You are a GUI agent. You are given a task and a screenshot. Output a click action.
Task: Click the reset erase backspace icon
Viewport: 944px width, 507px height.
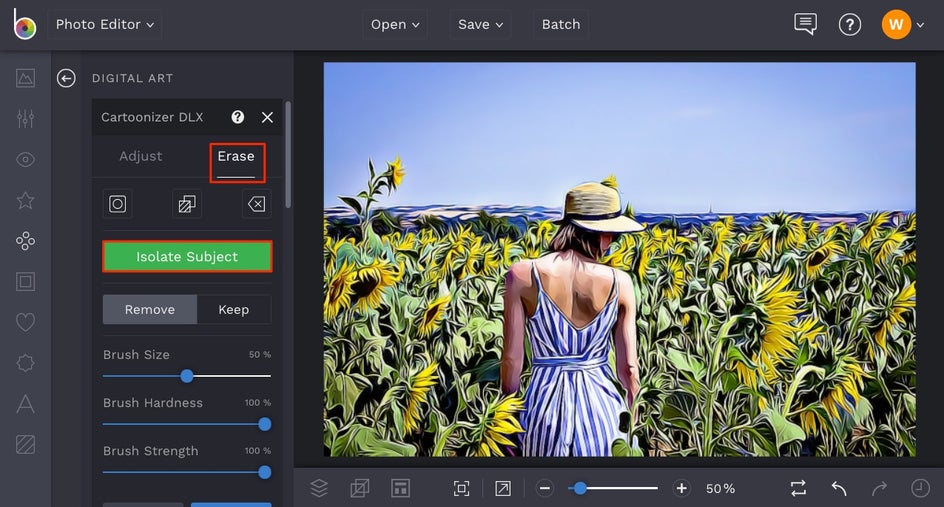[x=256, y=204]
